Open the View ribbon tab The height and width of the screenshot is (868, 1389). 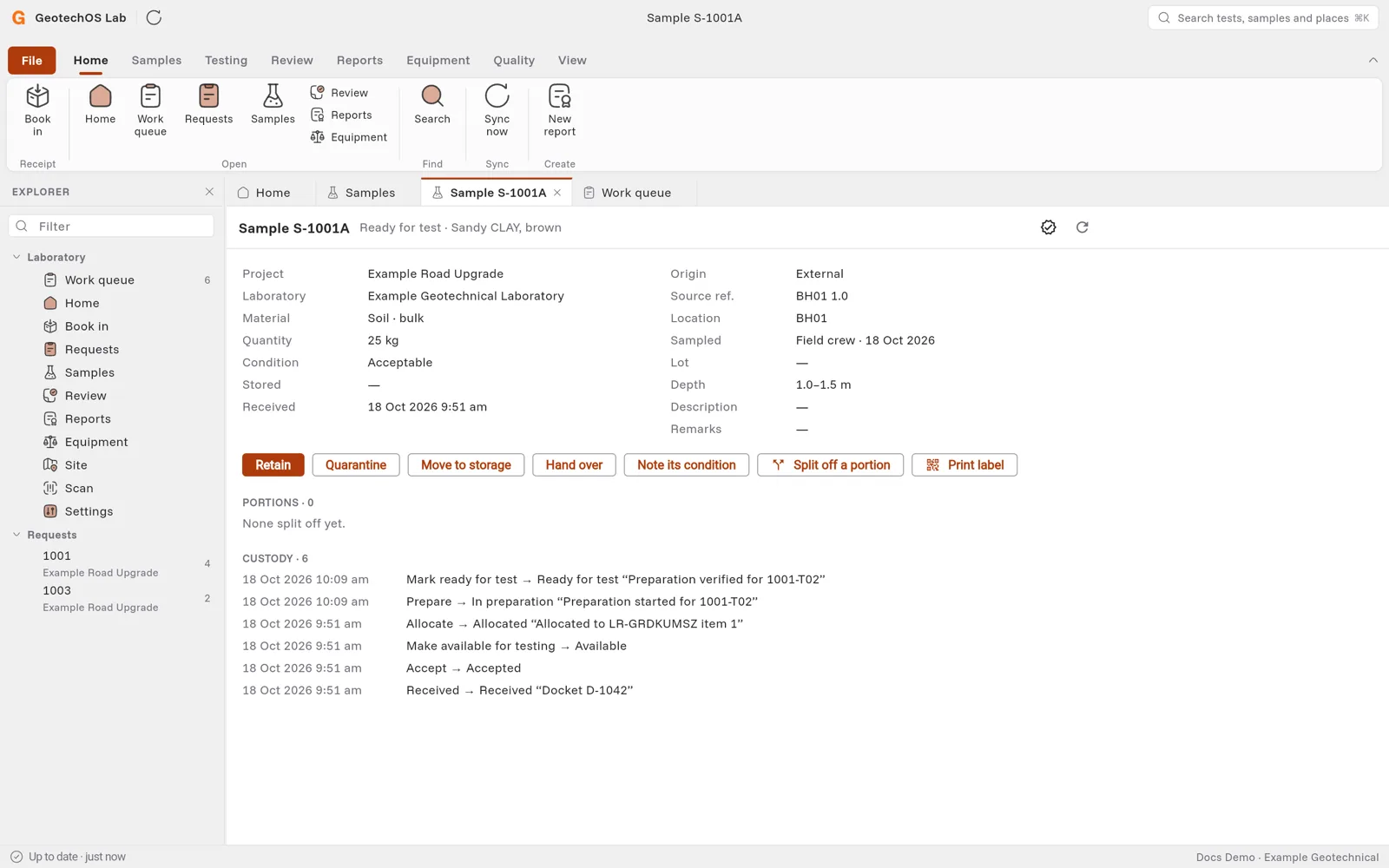572,60
